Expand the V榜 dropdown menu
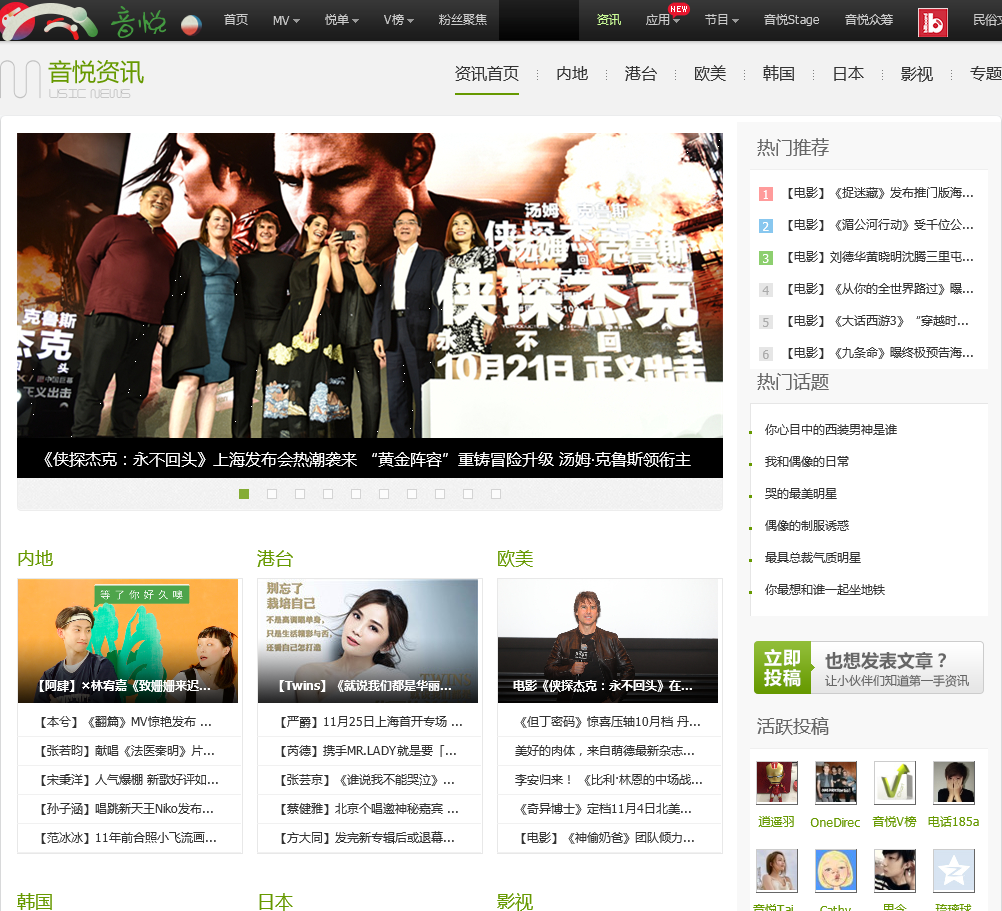Screen dimensions: 1002x911 (398, 20)
